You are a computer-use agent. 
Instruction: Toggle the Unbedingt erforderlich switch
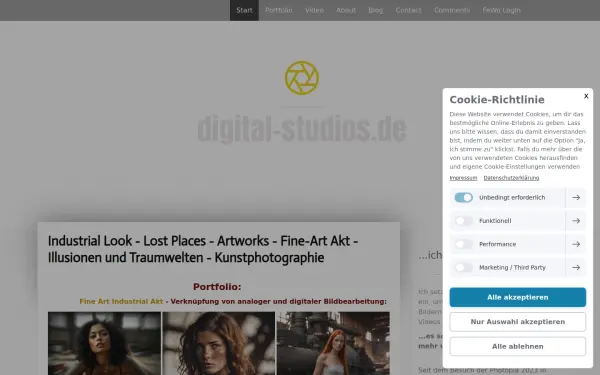[463, 197]
